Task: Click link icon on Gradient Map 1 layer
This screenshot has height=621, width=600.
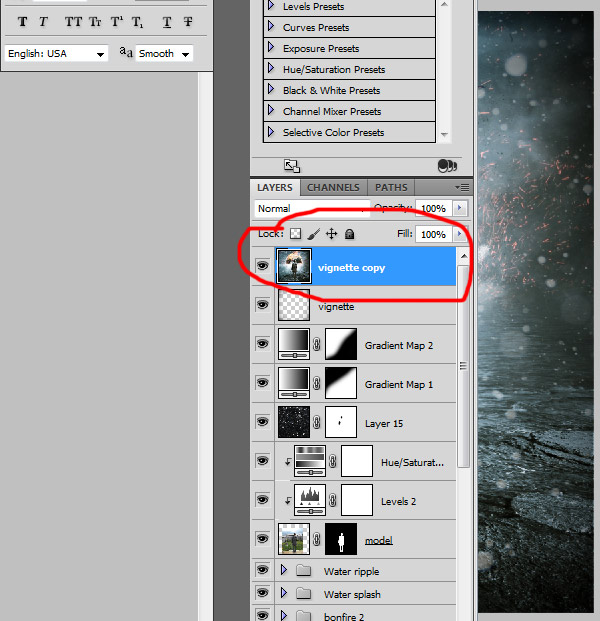Action: pos(316,383)
